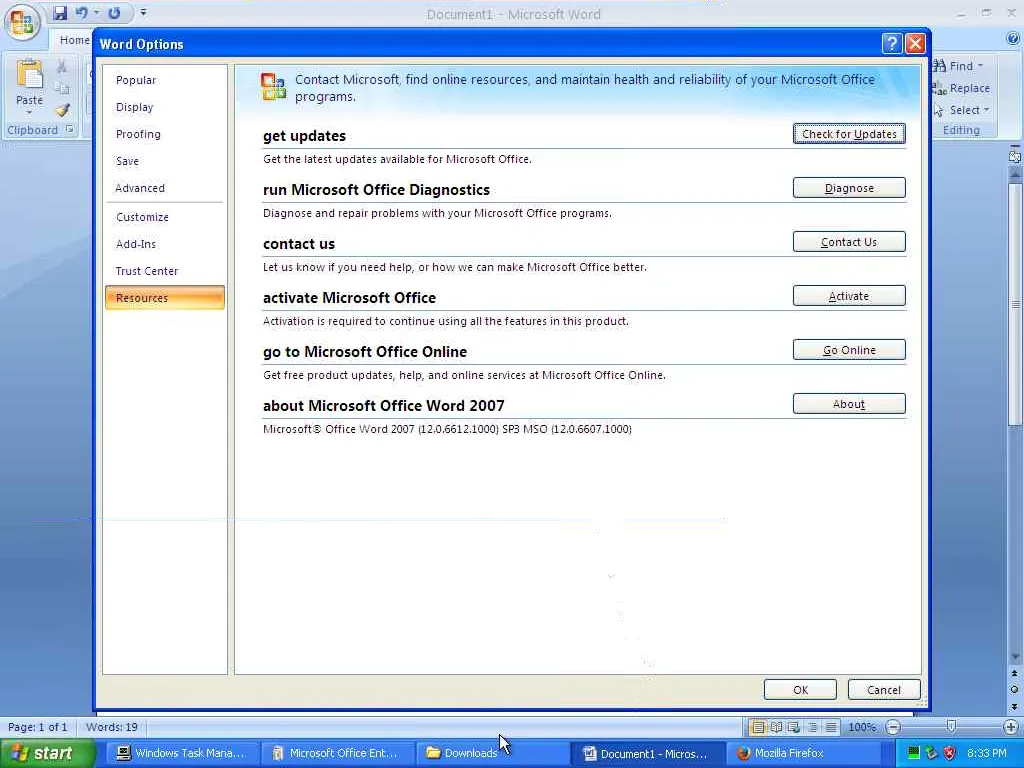1024x768 pixels.
Task: Select the Add-Ins category
Action: point(165,244)
